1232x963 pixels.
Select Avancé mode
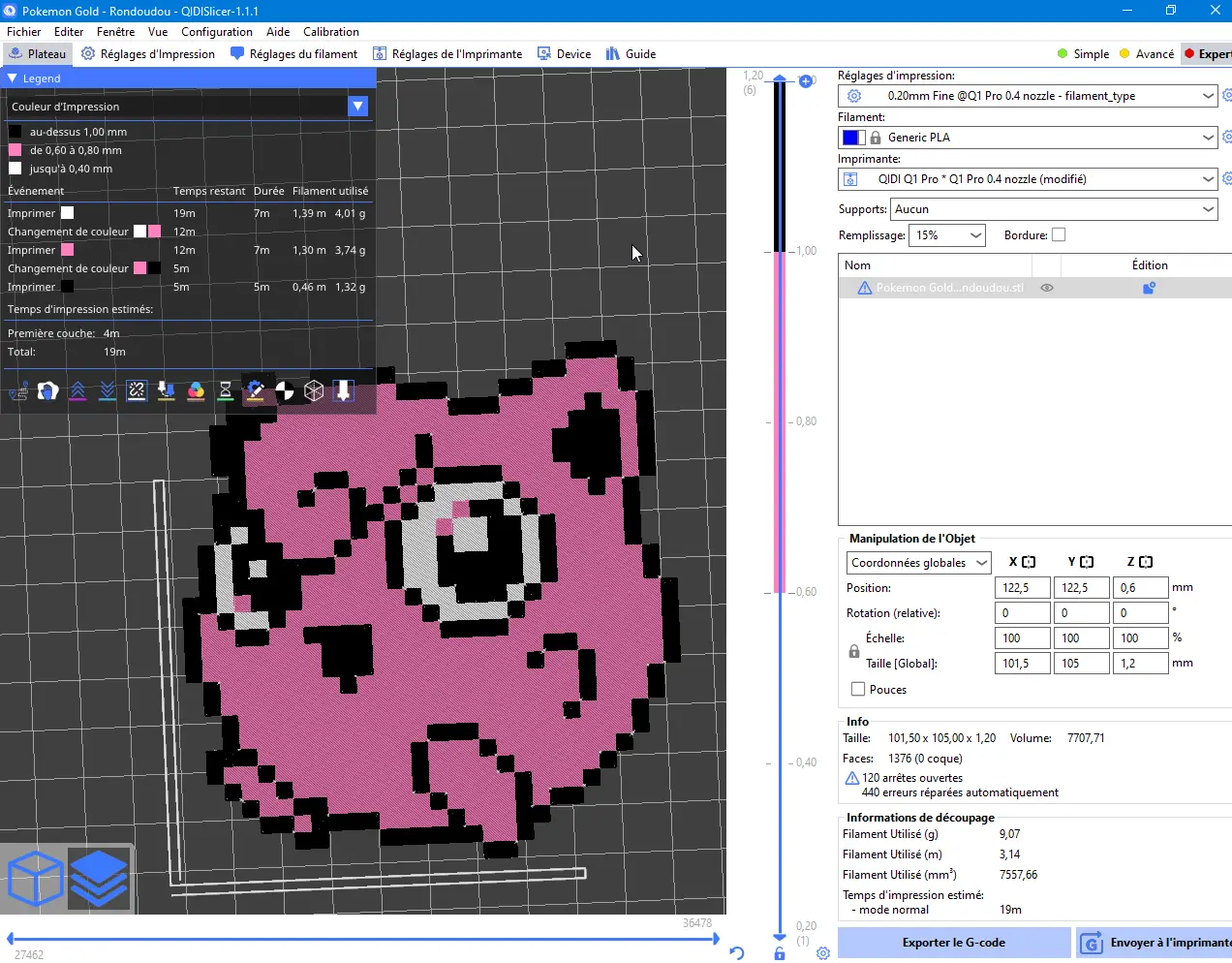tap(1146, 54)
